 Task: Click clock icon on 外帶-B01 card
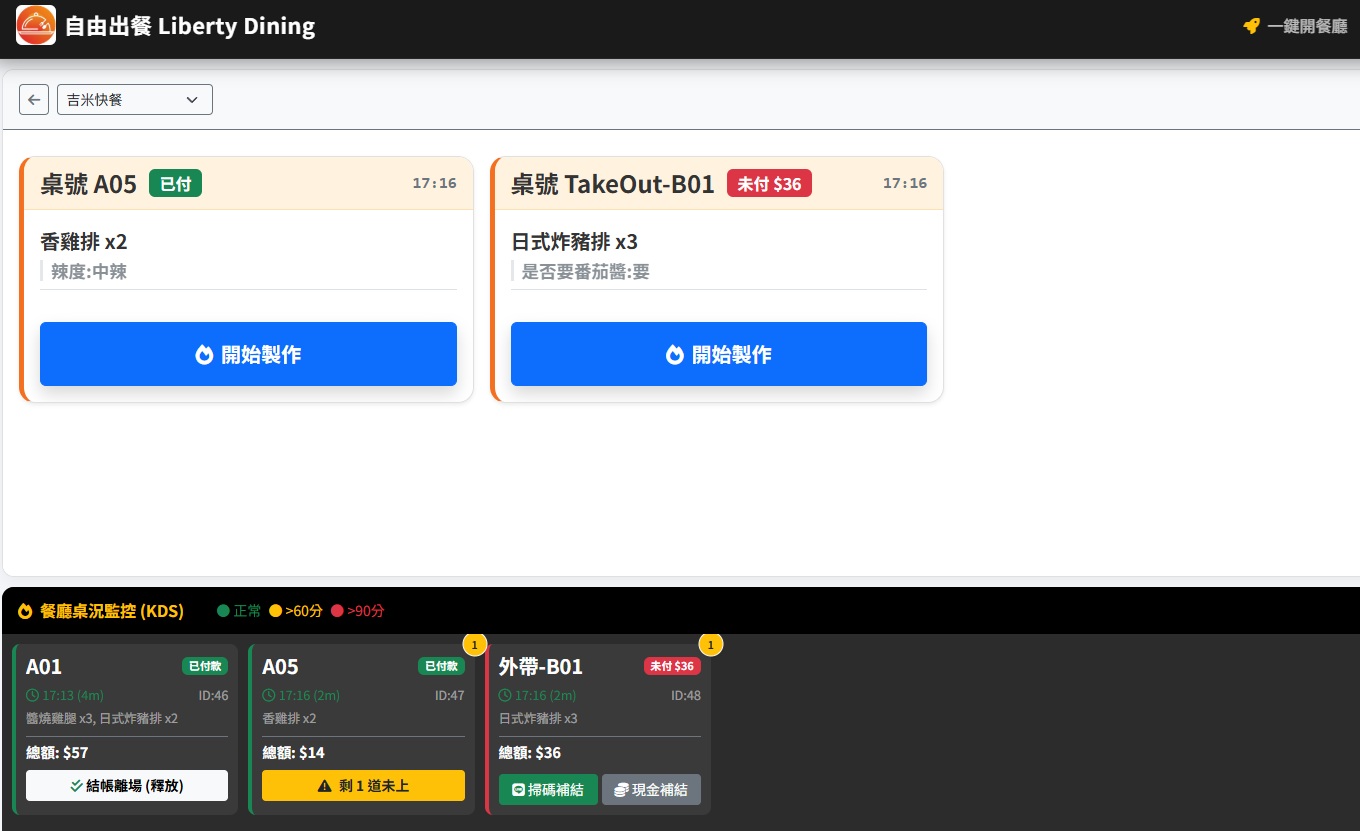506,695
